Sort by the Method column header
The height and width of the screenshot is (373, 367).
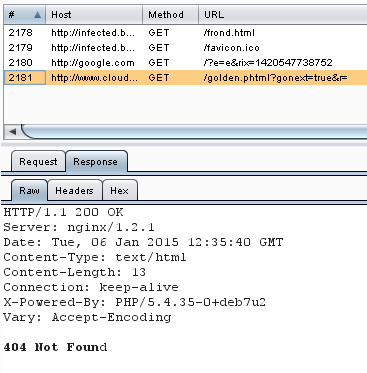[x=171, y=15]
